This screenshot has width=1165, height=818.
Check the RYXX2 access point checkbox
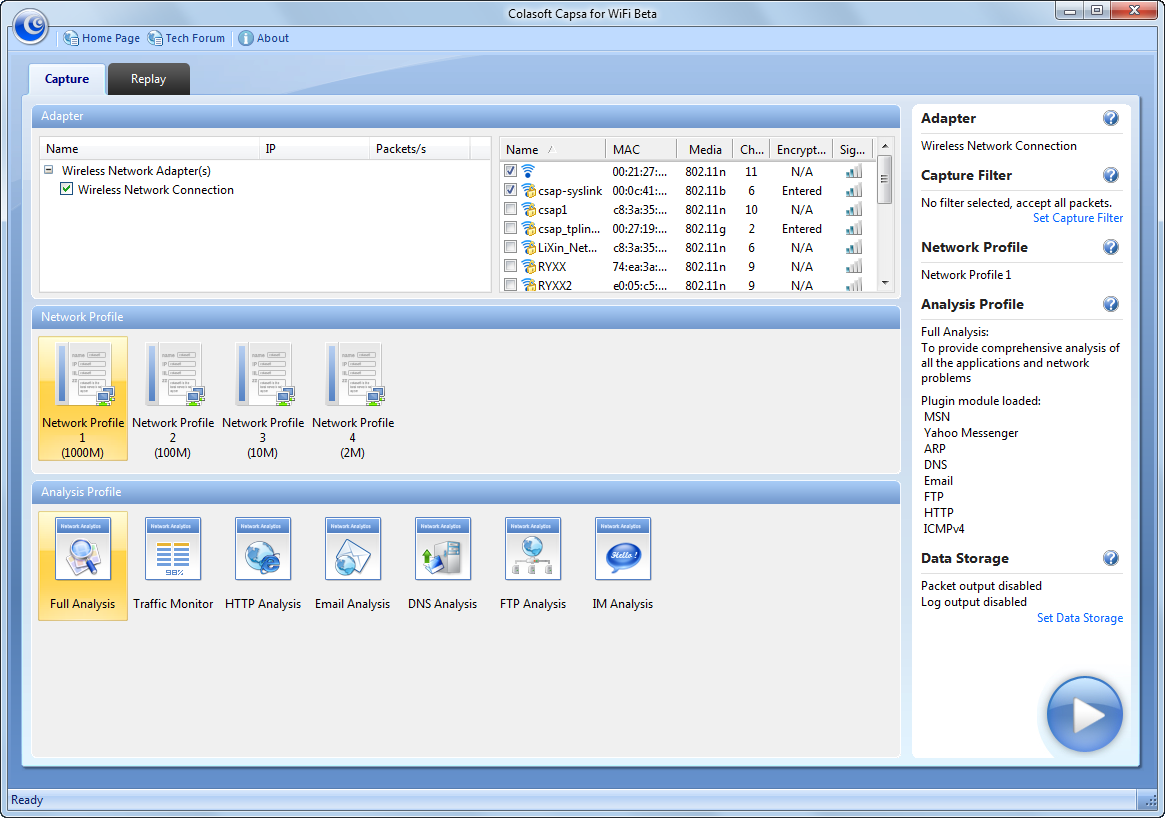510,285
